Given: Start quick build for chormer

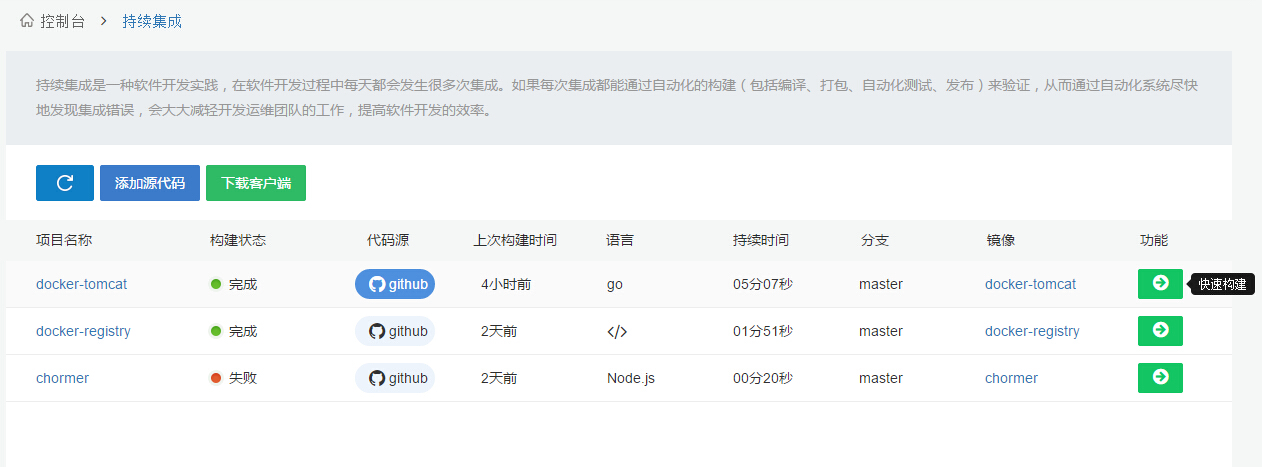Looking at the screenshot, I should coord(1160,378).
